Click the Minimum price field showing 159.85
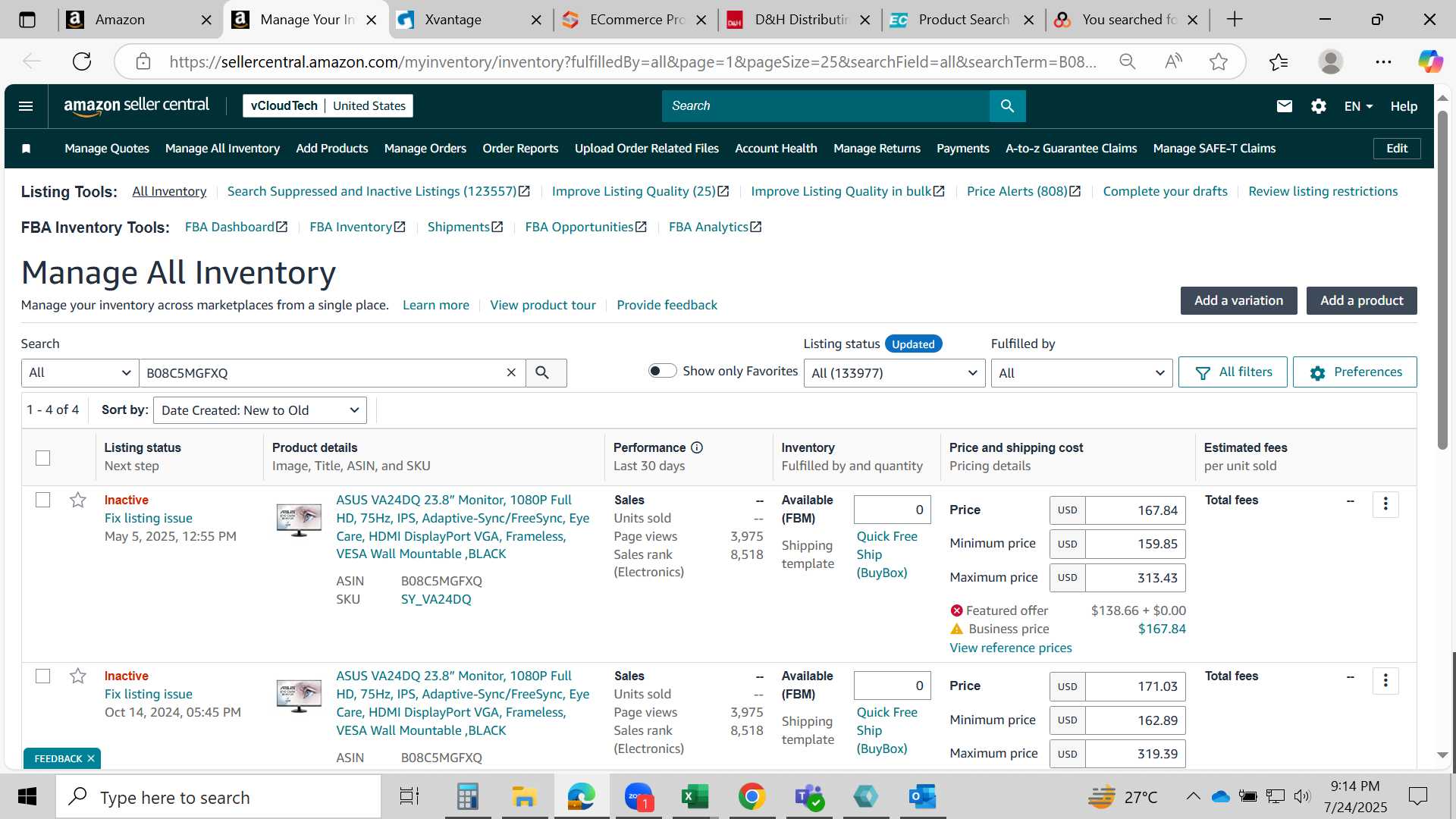The width and height of the screenshot is (1456, 819). coord(1135,544)
